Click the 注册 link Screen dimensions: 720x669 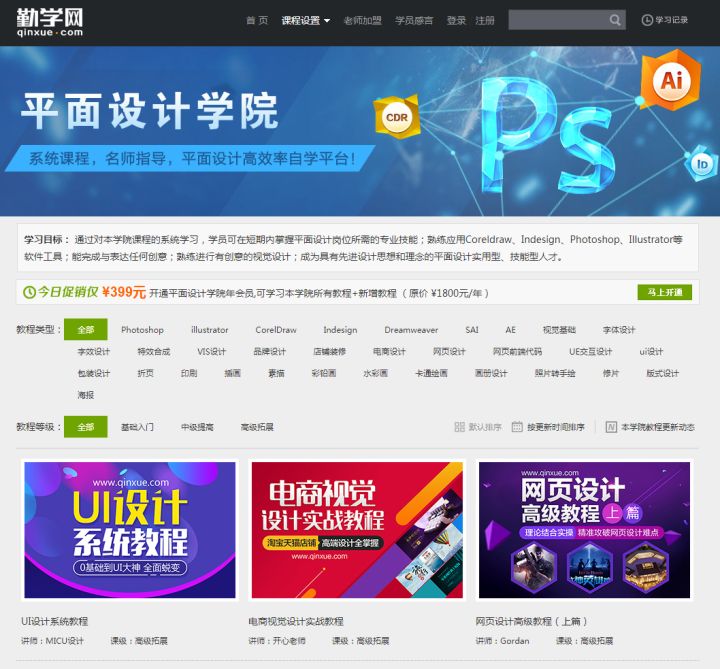(x=485, y=20)
